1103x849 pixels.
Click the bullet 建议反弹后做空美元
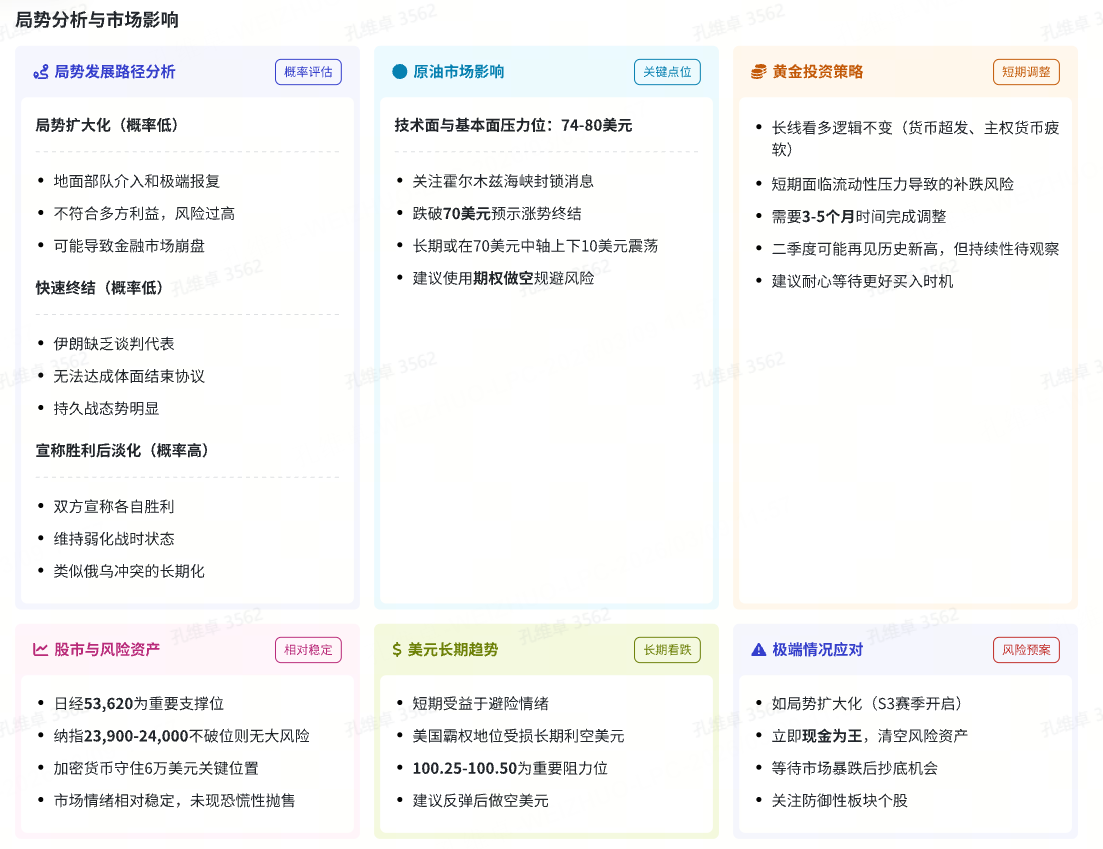point(480,800)
